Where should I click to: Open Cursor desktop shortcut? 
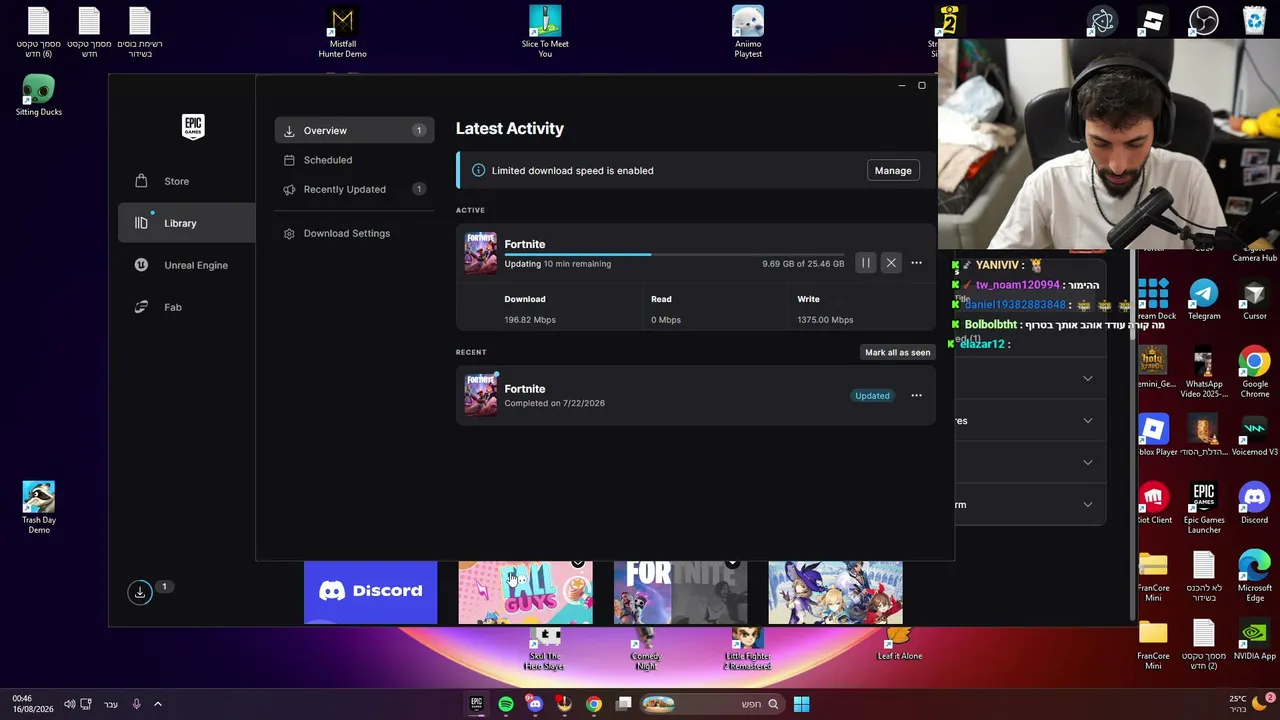pyautogui.click(x=1254, y=300)
